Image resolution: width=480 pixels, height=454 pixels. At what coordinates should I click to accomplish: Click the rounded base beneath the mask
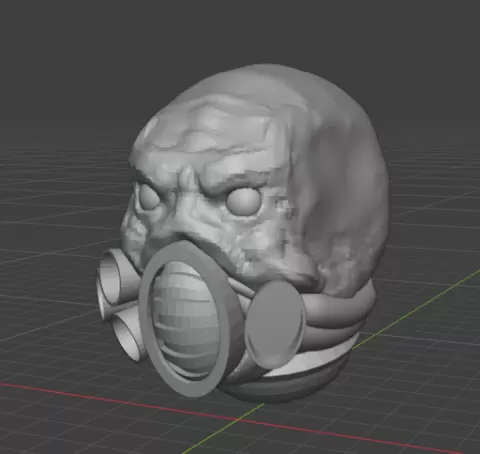tap(287, 387)
